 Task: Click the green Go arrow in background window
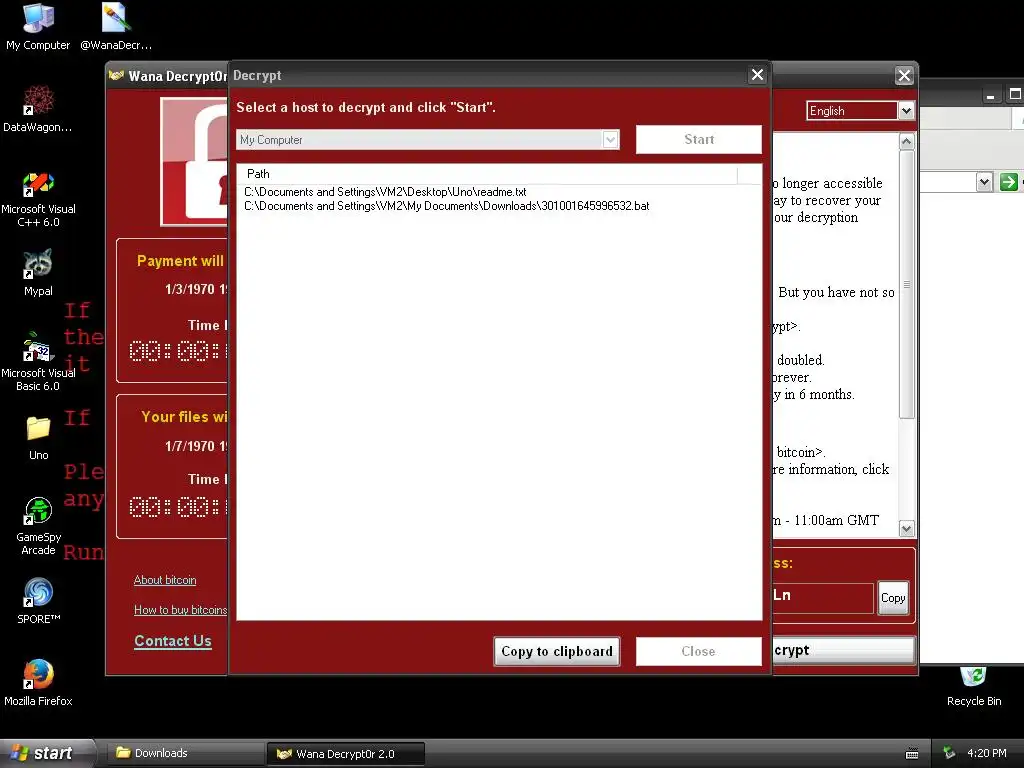(1008, 182)
